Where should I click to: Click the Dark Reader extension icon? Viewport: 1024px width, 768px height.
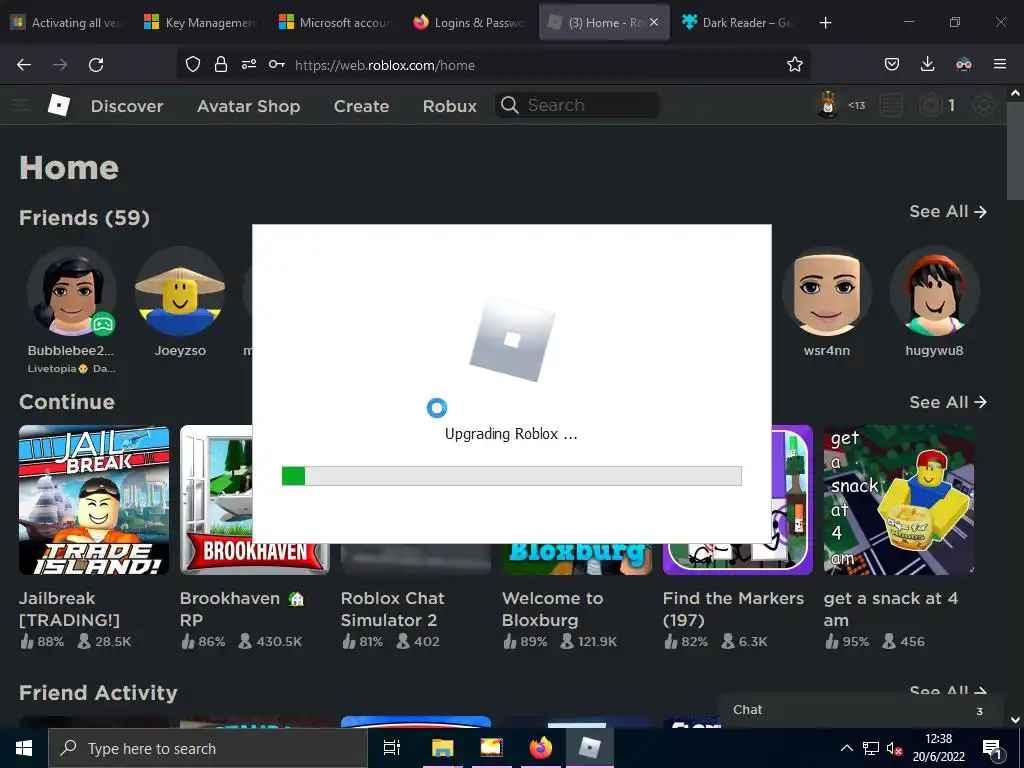click(964, 65)
